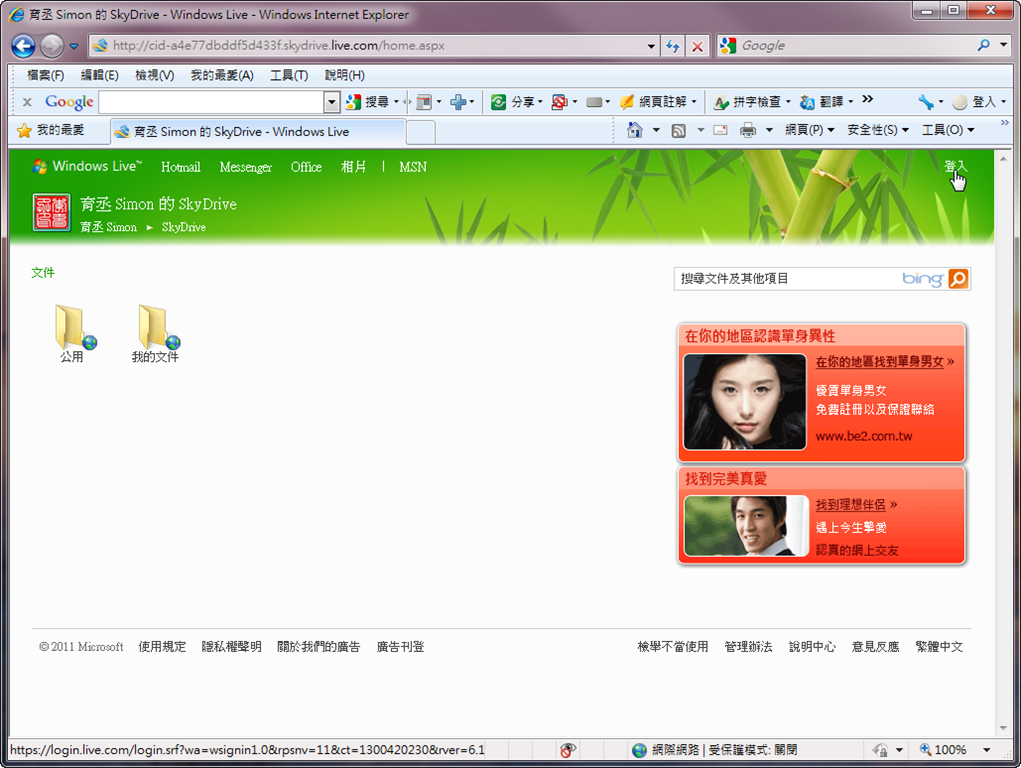Go back with the browser Back arrow
The height and width of the screenshot is (768, 1021).
click(23, 46)
